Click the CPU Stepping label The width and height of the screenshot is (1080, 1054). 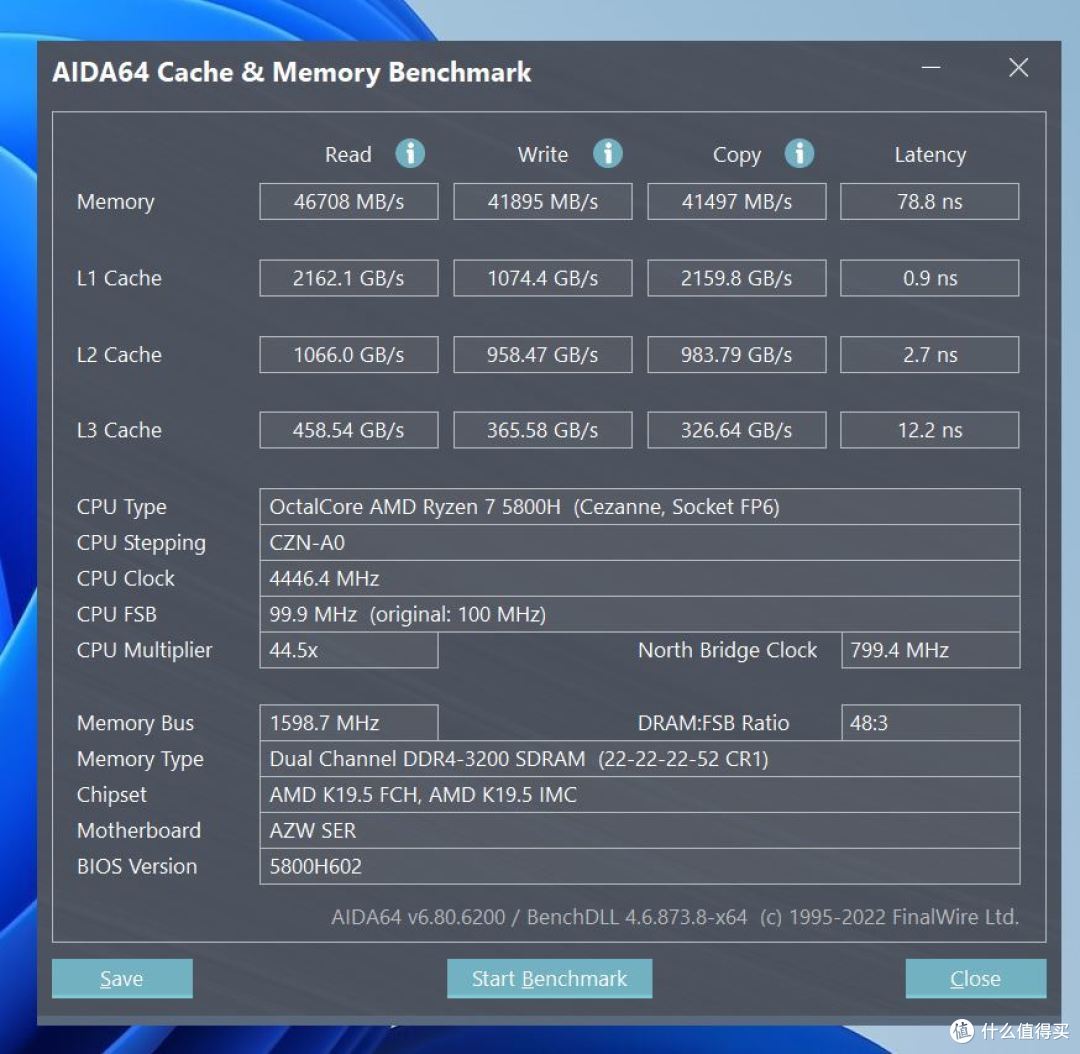pos(141,544)
